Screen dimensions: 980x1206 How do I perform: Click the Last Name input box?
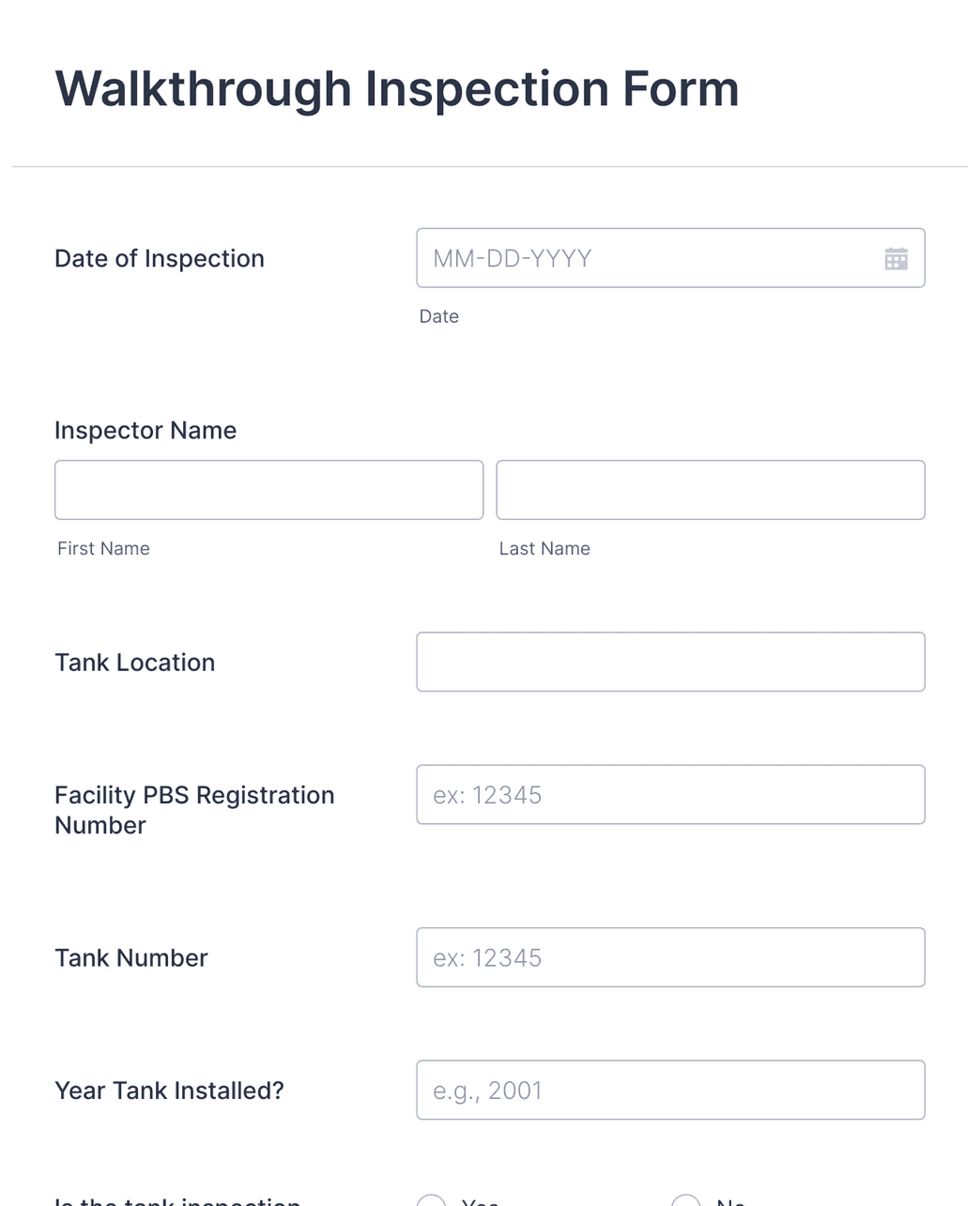click(711, 489)
